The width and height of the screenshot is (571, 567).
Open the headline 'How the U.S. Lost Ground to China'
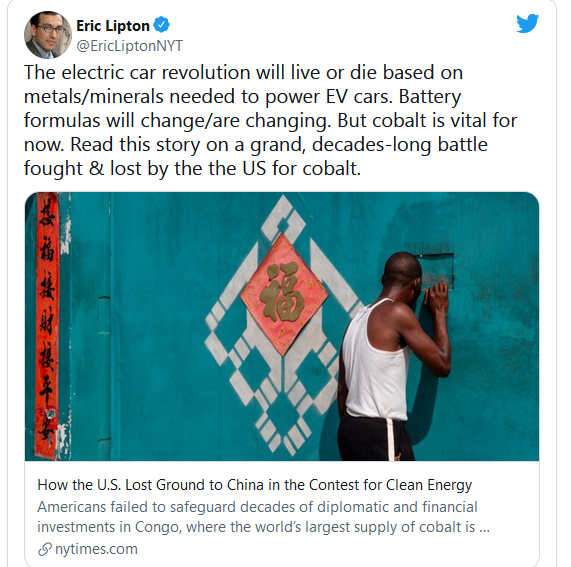[255, 485]
